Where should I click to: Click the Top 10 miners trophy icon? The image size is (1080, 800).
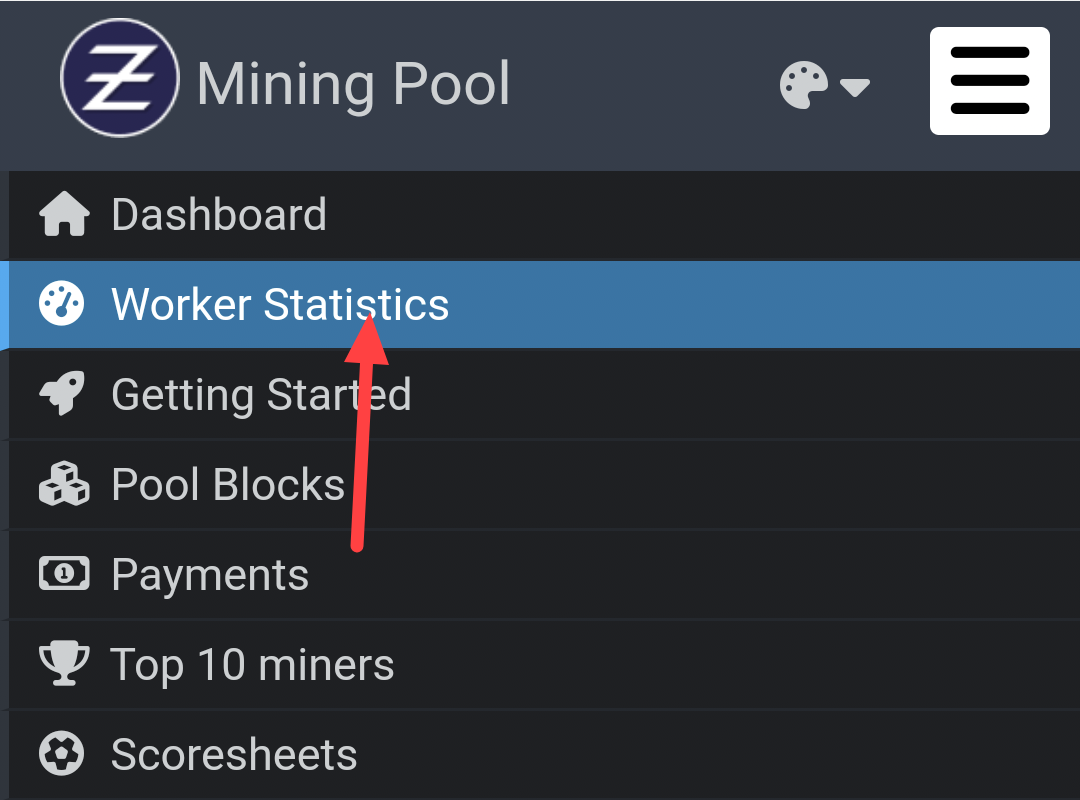(x=63, y=664)
